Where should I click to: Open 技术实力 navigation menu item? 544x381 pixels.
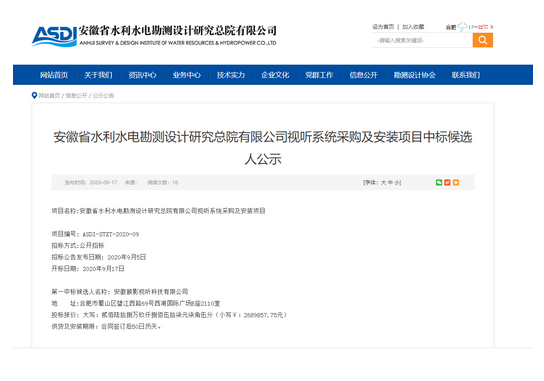tap(231, 75)
